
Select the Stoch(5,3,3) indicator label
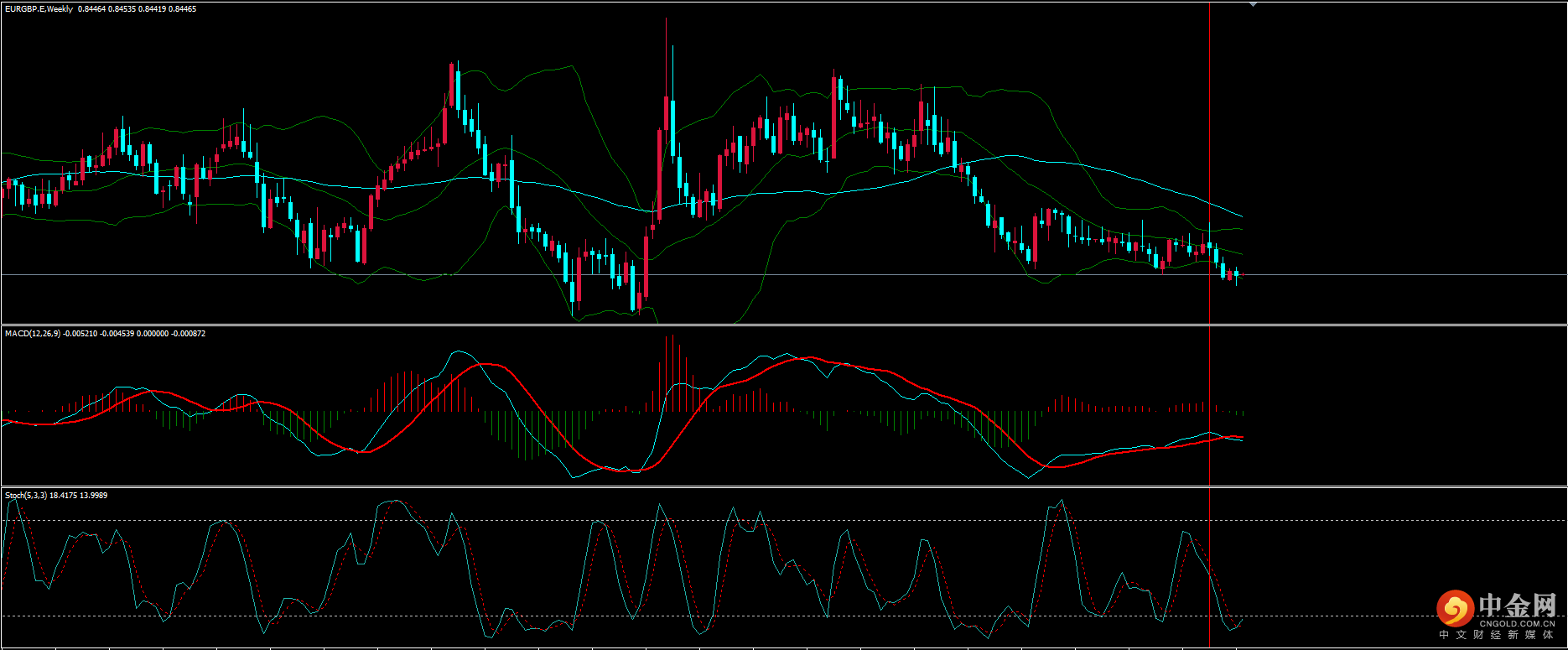coord(26,496)
